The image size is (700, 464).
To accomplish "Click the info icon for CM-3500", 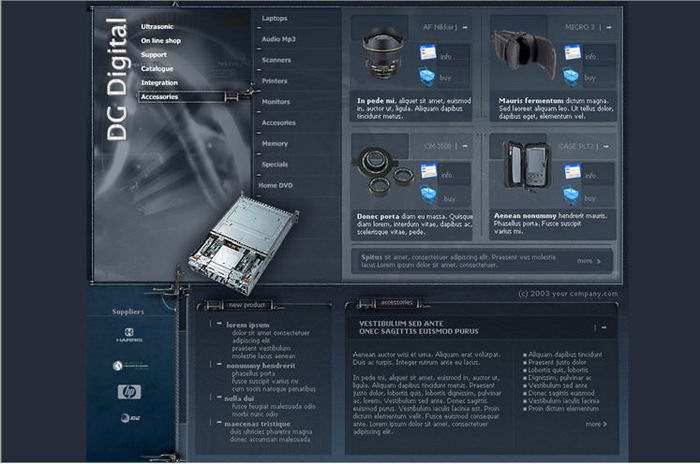I will pos(428,171).
